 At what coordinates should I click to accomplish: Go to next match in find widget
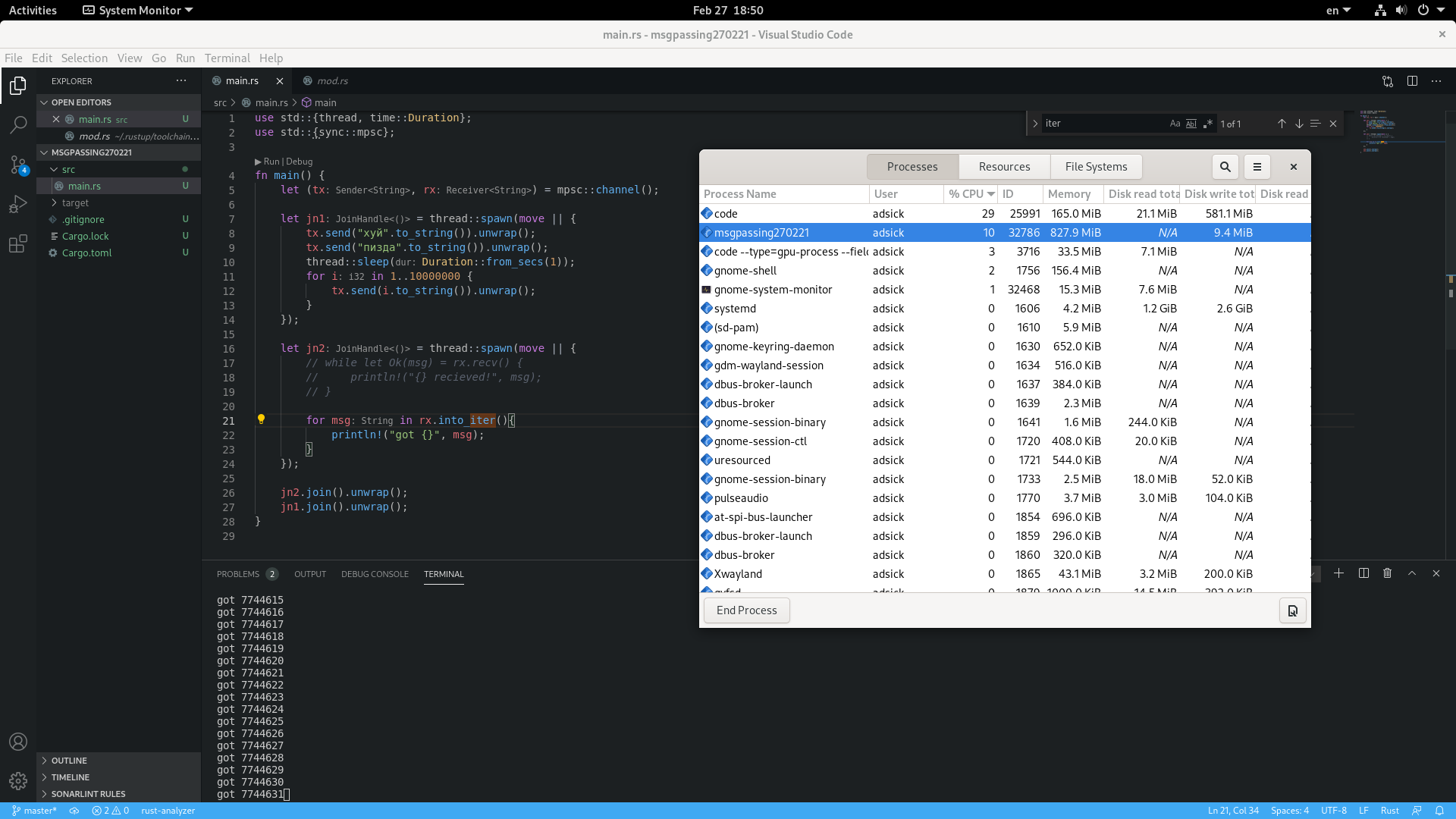(x=1299, y=124)
